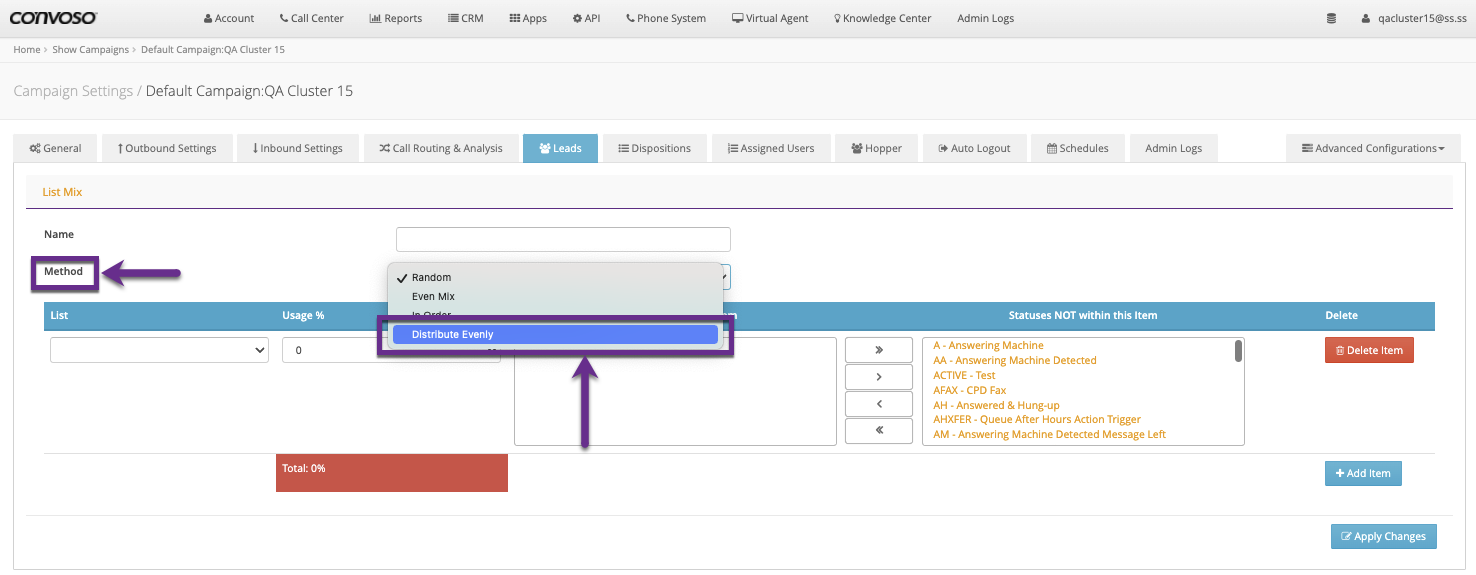Click the Usage % input field
This screenshot has height=575, width=1476.
tap(391, 350)
